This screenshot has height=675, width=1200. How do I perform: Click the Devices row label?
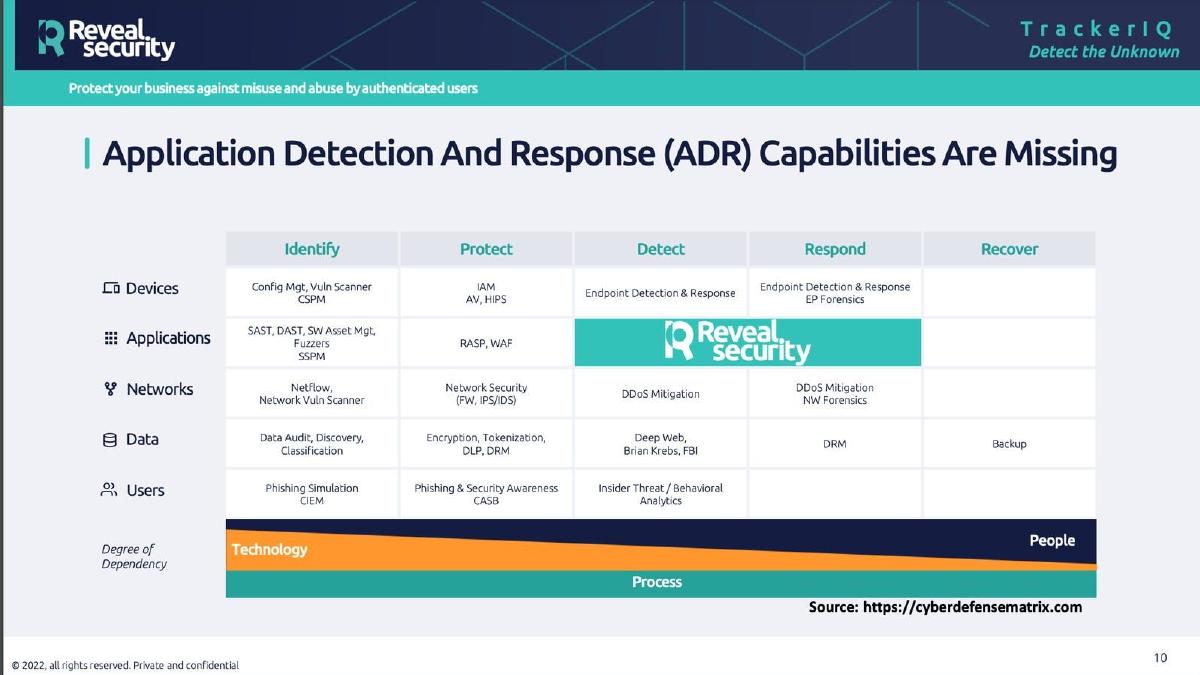pos(152,288)
